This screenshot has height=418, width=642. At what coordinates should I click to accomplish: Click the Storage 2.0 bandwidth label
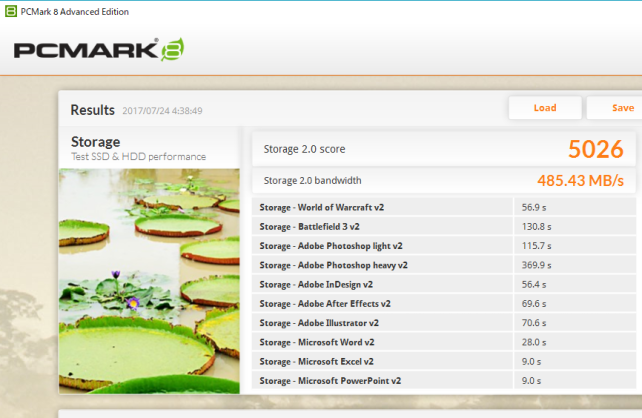point(312,181)
